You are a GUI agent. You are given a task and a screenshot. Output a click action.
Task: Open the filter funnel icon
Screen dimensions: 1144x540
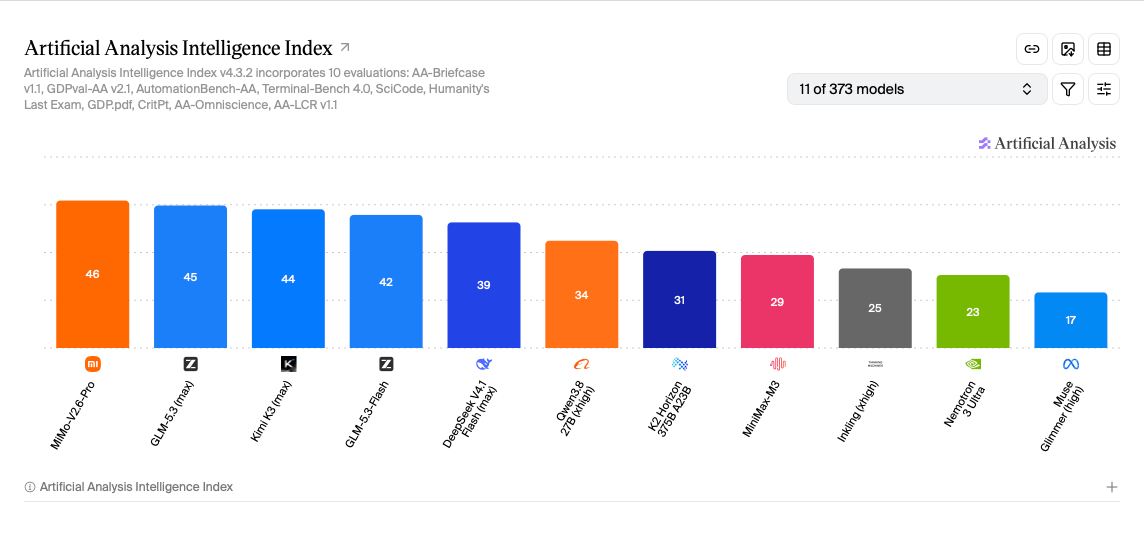(1068, 89)
